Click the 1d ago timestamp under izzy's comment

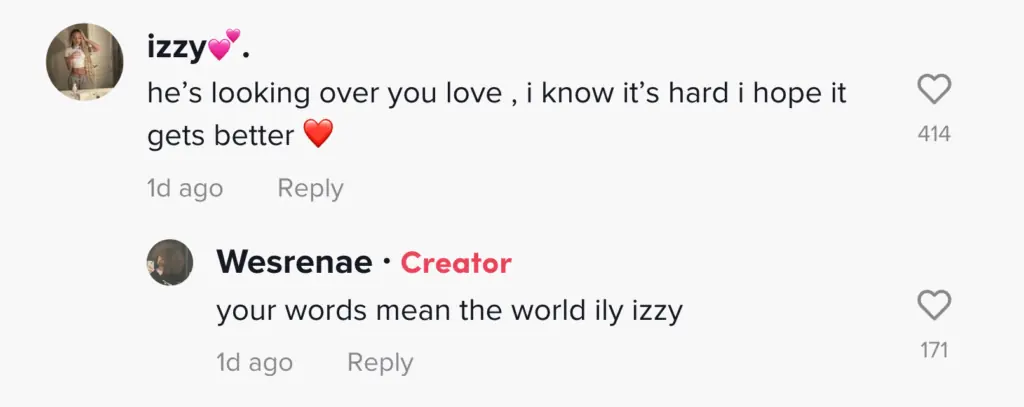[x=185, y=188]
